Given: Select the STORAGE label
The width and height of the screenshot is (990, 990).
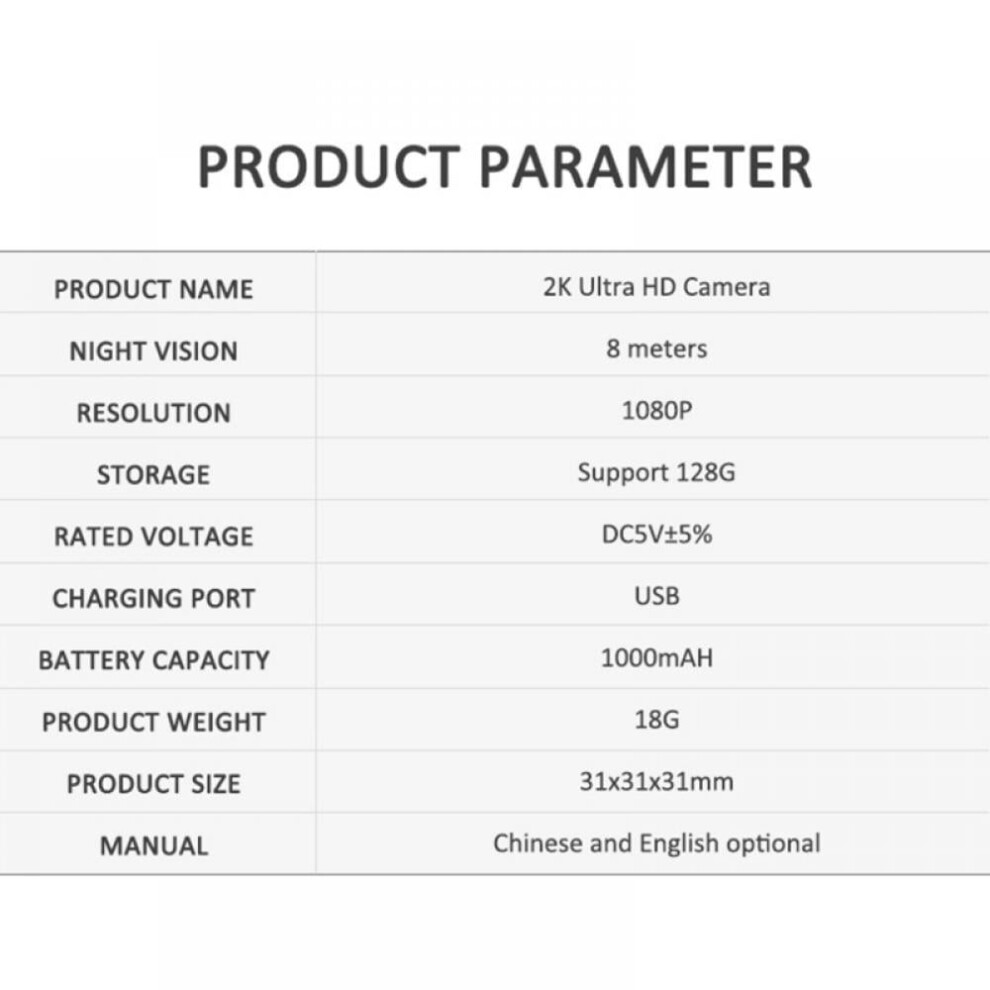Looking at the screenshot, I should tap(153, 475).
